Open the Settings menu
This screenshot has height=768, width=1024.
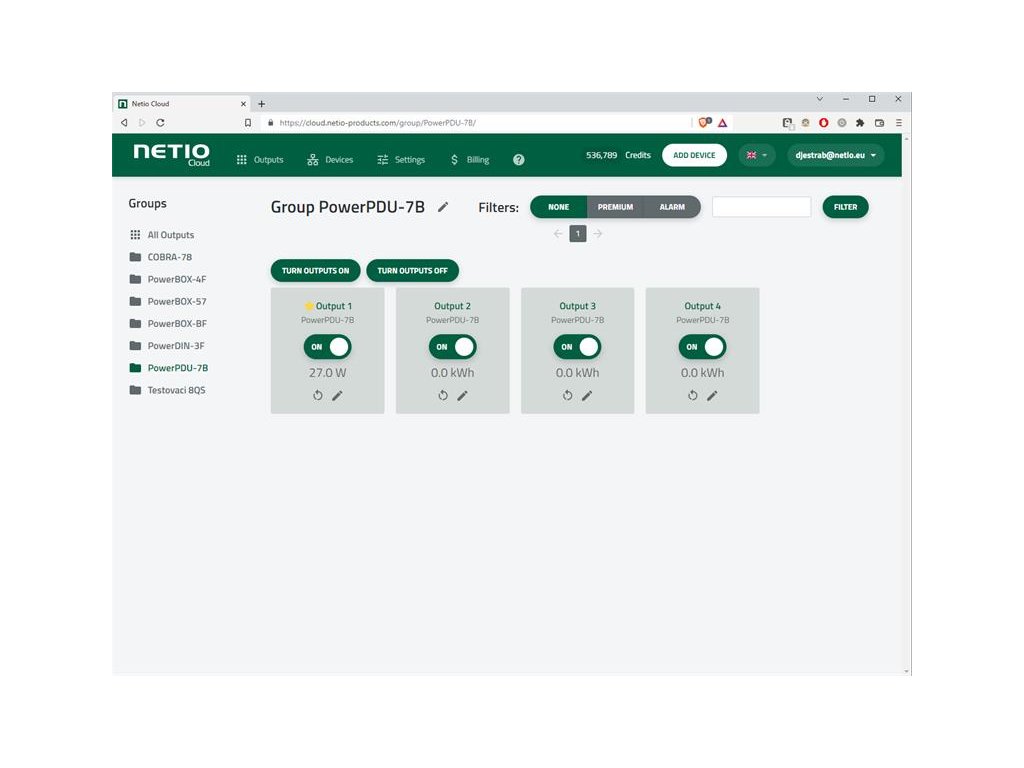[401, 159]
